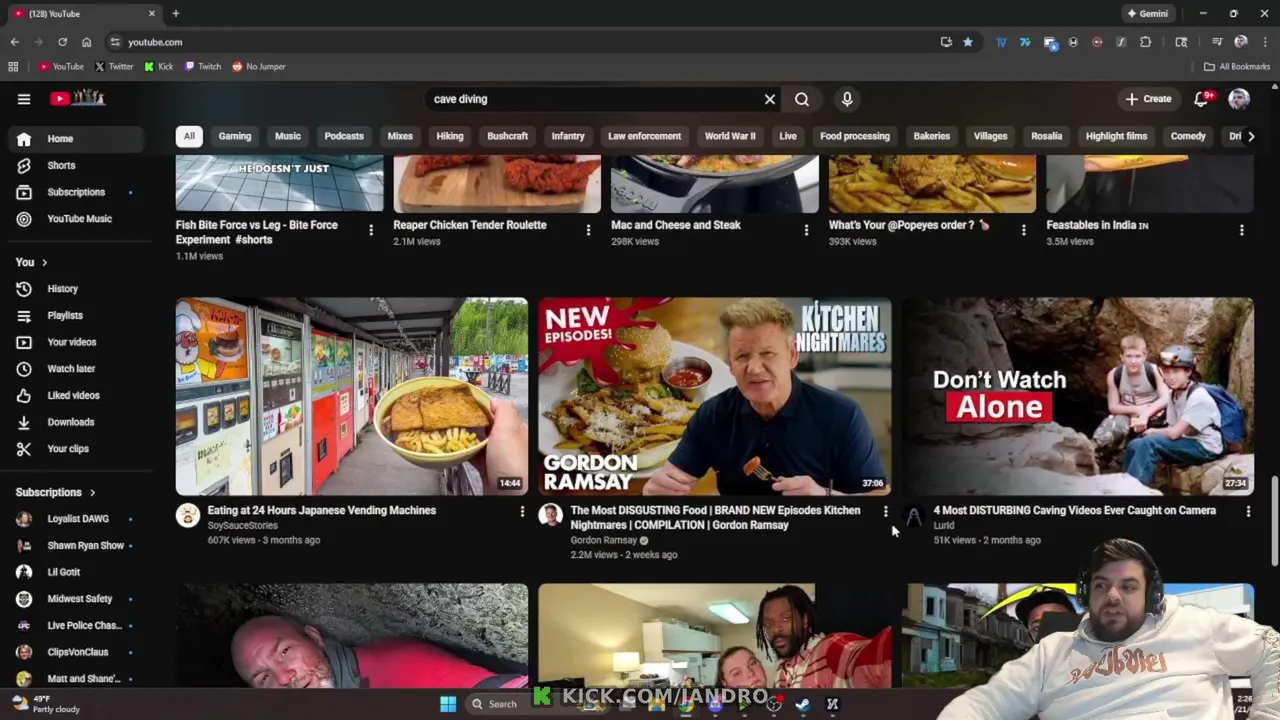Open the Twitch bookmark

[x=203, y=66]
